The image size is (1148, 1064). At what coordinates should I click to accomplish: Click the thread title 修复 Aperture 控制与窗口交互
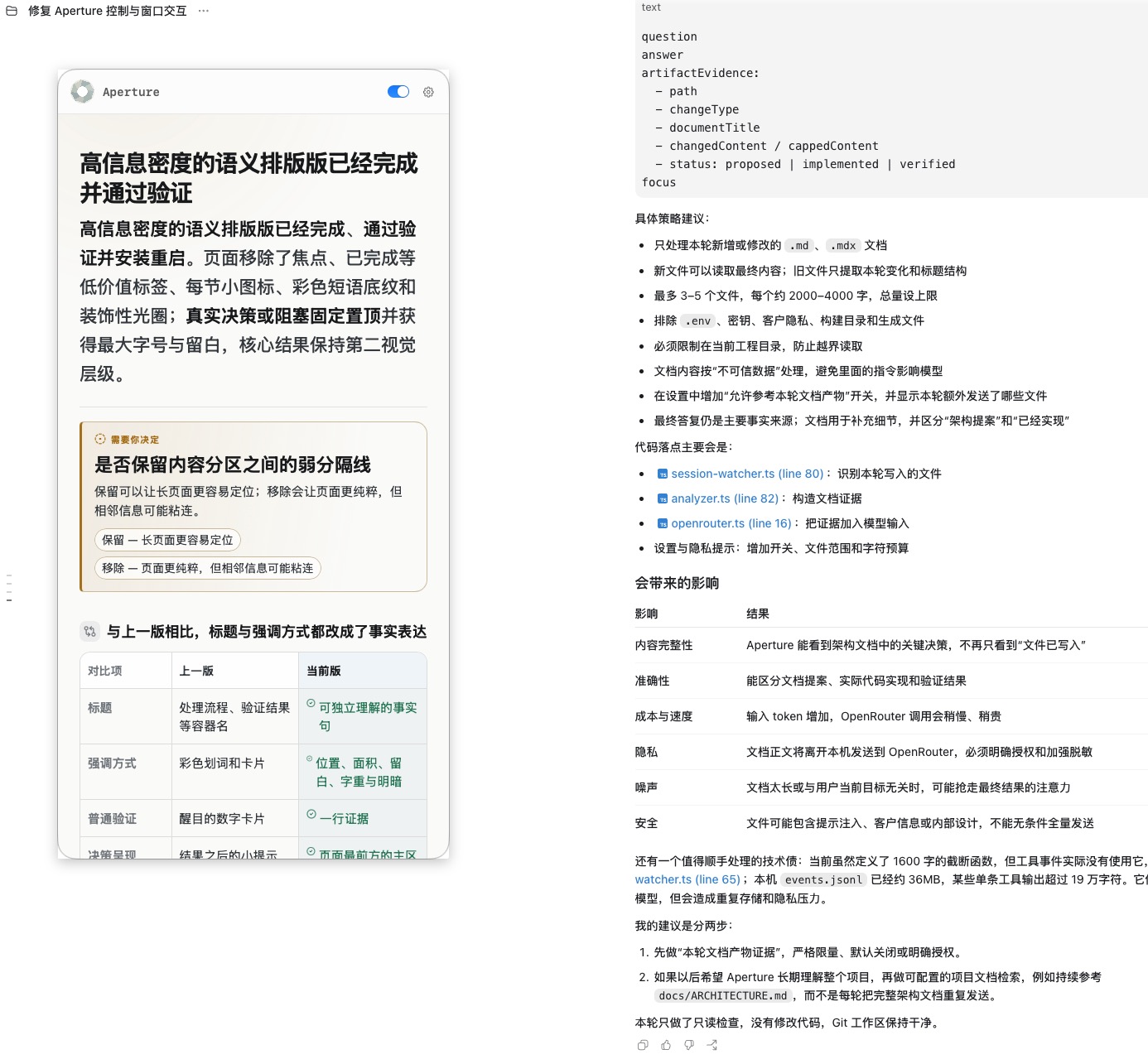click(108, 11)
